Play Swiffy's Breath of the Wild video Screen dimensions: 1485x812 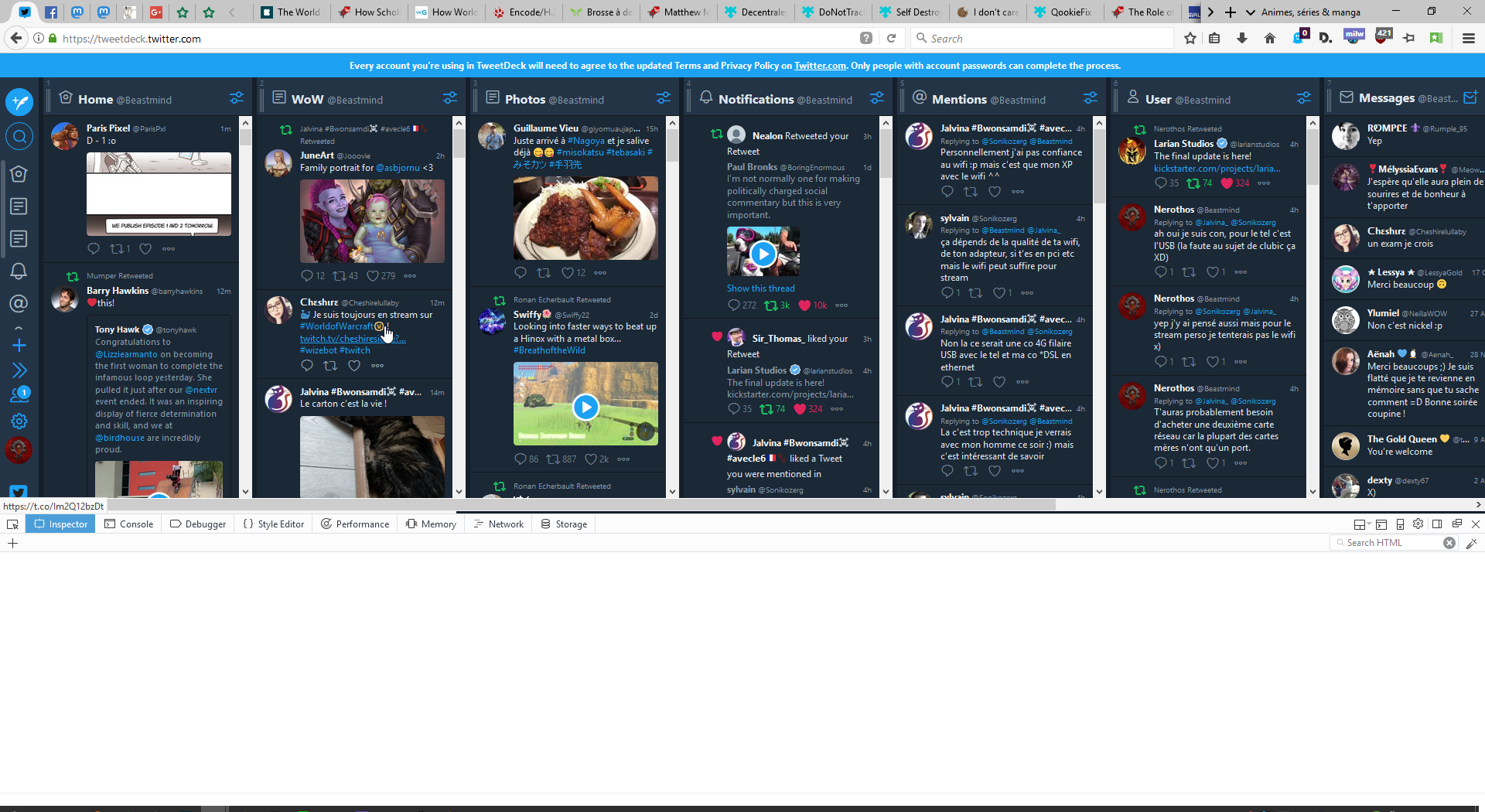point(585,406)
